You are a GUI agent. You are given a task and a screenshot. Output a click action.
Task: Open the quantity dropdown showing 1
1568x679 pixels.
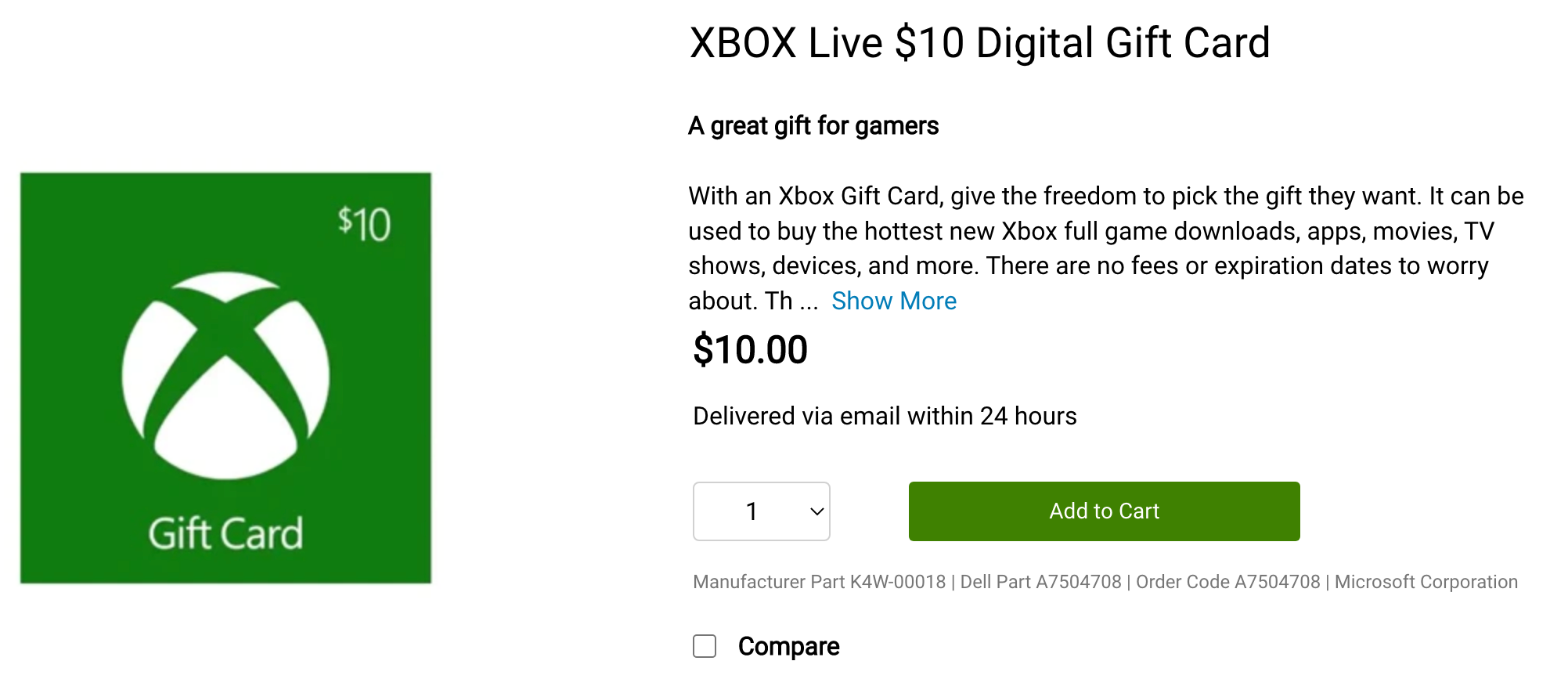(x=761, y=511)
